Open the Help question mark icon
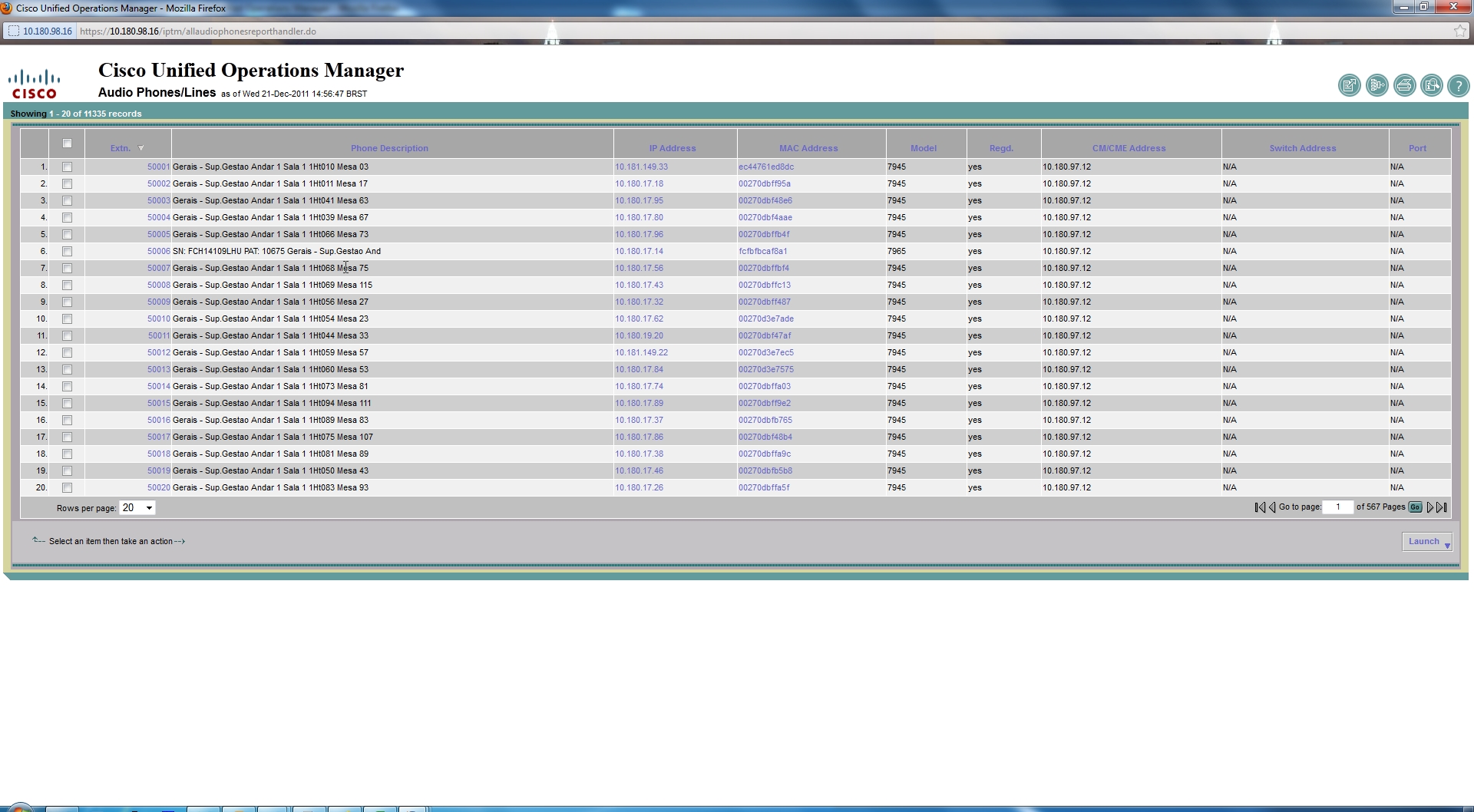The height and width of the screenshot is (812, 1474). click(1459, 85)
